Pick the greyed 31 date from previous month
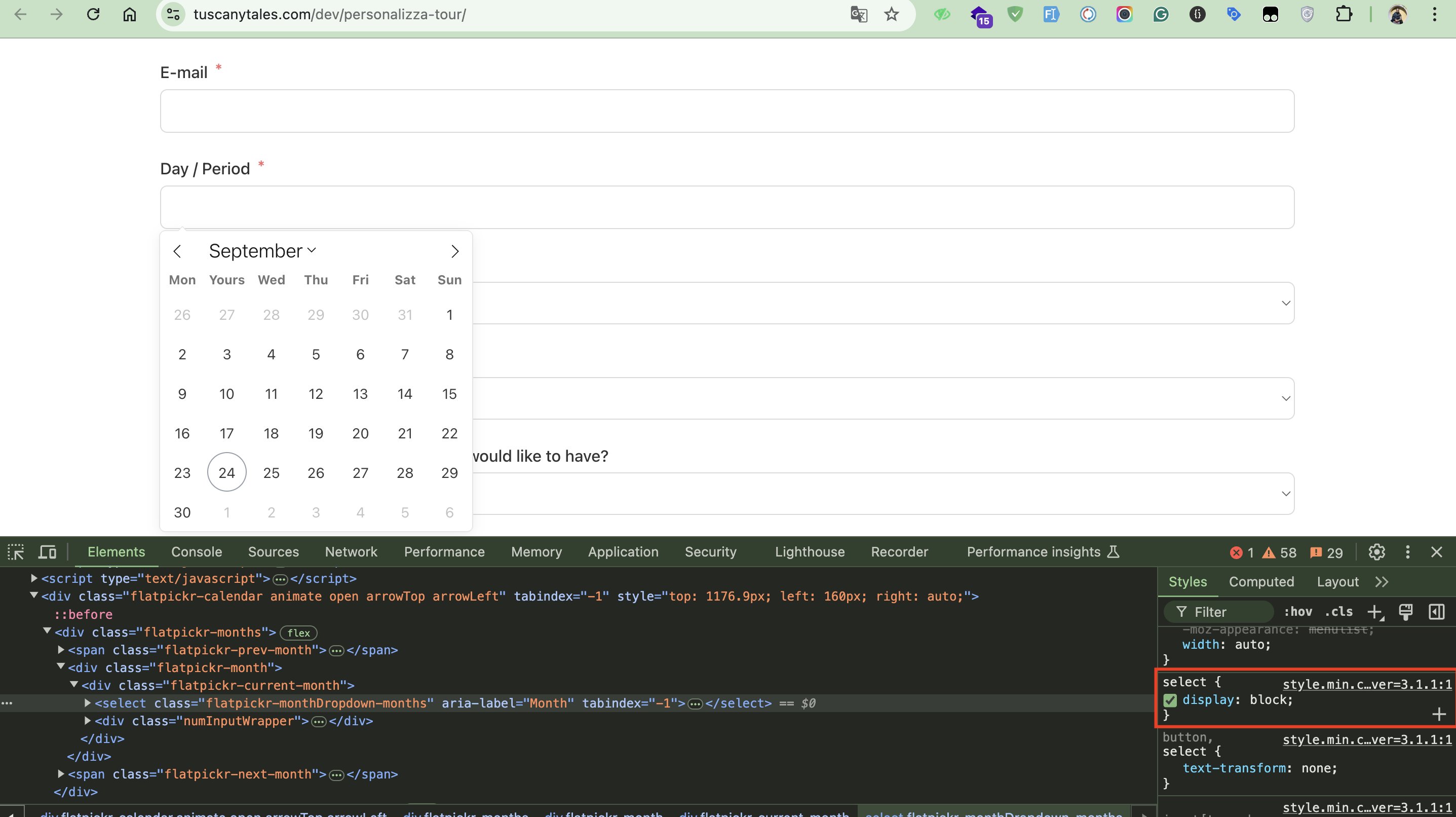Image resolution: width=1456 pixels, height=817 pixels. coord(405,314)
